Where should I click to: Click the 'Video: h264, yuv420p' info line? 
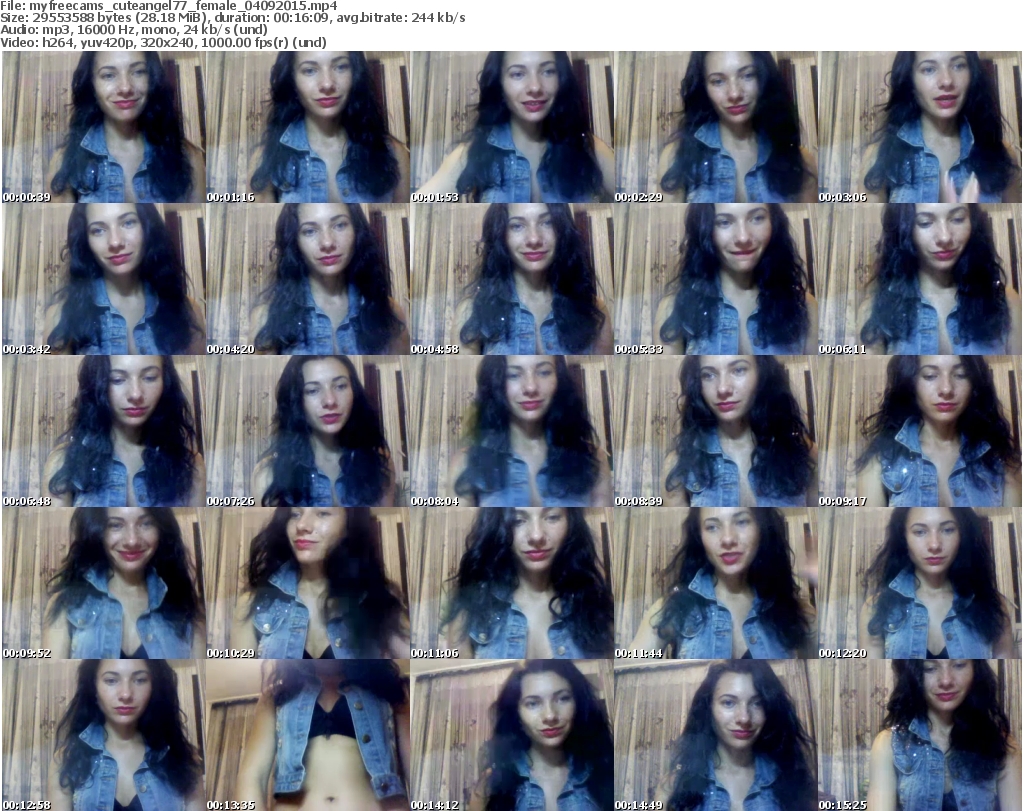point(163,42)
